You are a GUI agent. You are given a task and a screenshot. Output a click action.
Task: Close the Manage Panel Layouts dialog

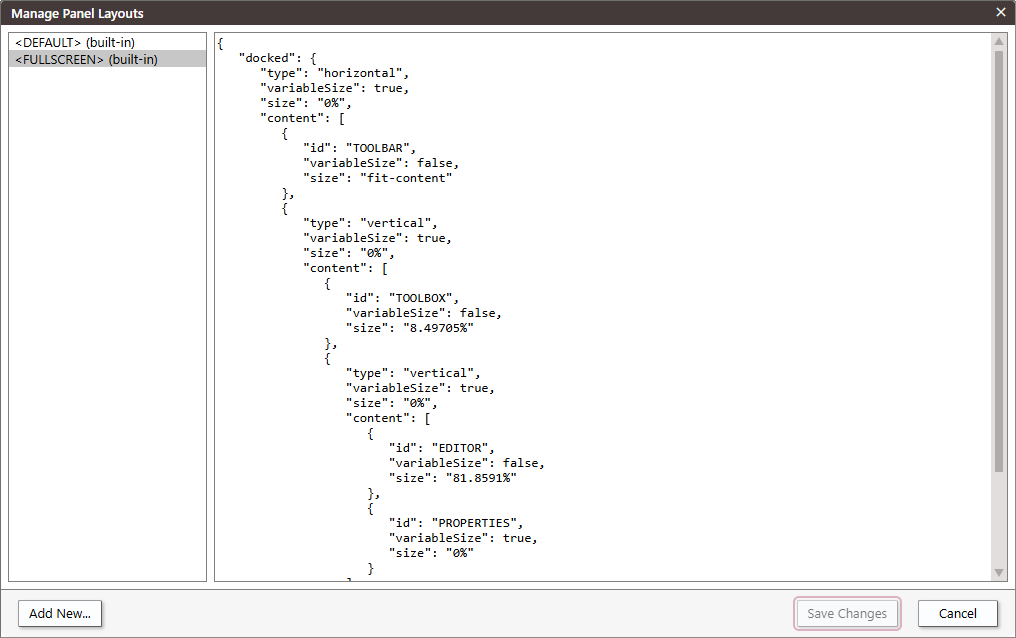pos(1000,12)
